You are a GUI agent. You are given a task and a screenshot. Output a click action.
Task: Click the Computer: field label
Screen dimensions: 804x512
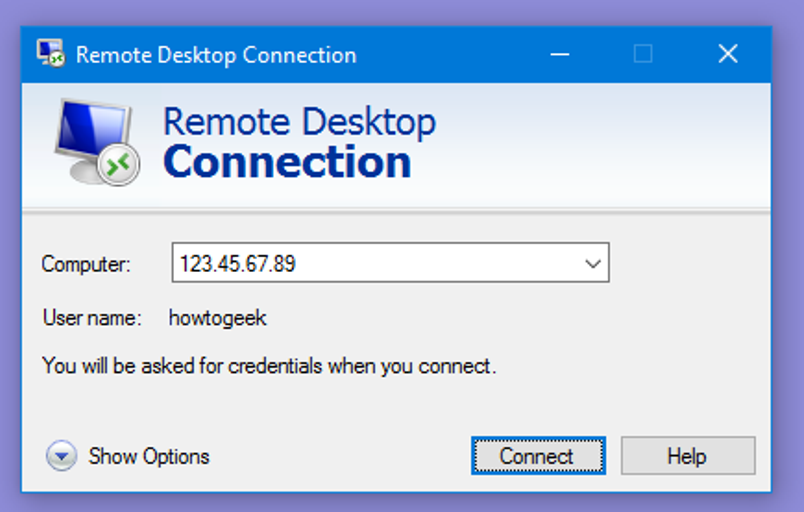[86, 265]
